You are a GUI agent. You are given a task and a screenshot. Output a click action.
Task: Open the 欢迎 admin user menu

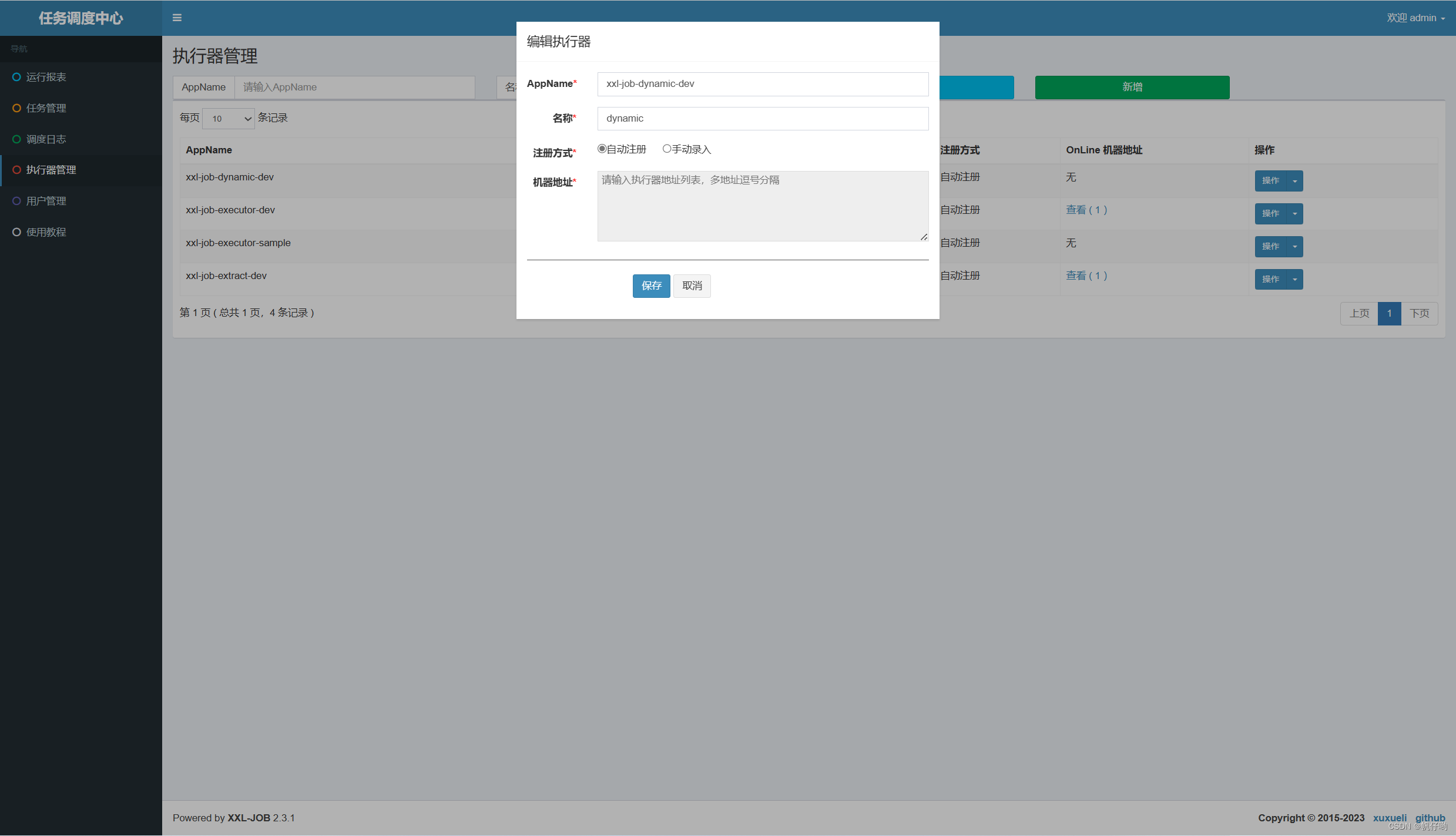click(x=1415, y=18)
